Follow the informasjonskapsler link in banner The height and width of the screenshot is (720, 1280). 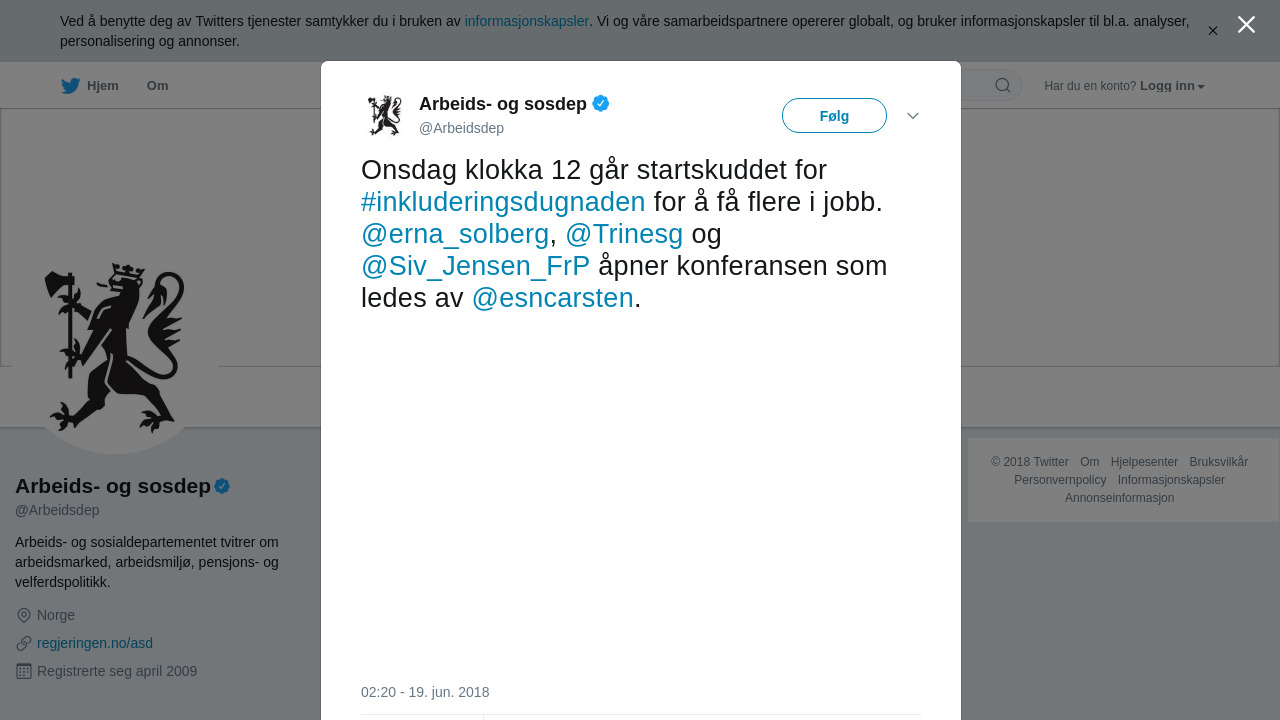527,21
